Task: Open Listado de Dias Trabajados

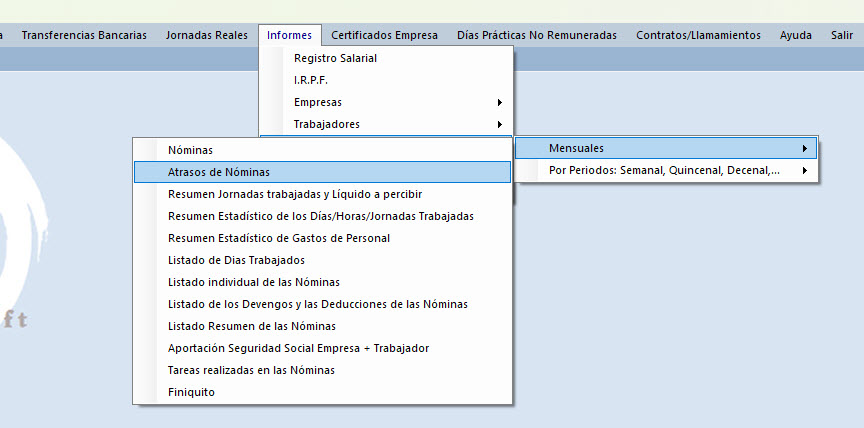Action: click(237, 260)
